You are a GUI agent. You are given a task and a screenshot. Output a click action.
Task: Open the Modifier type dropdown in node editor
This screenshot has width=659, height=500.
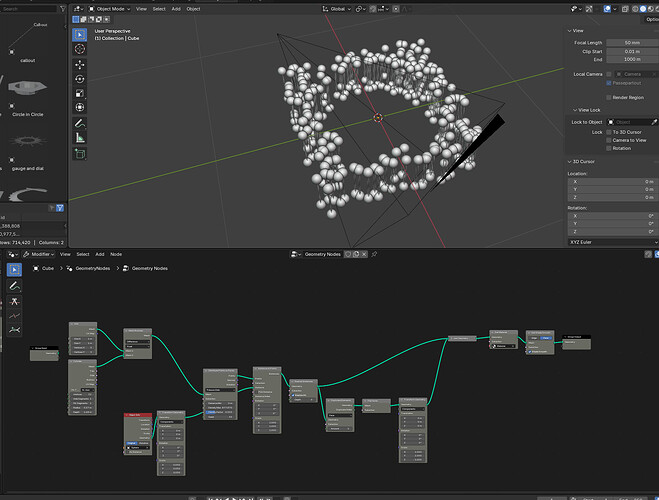point(39,254)
